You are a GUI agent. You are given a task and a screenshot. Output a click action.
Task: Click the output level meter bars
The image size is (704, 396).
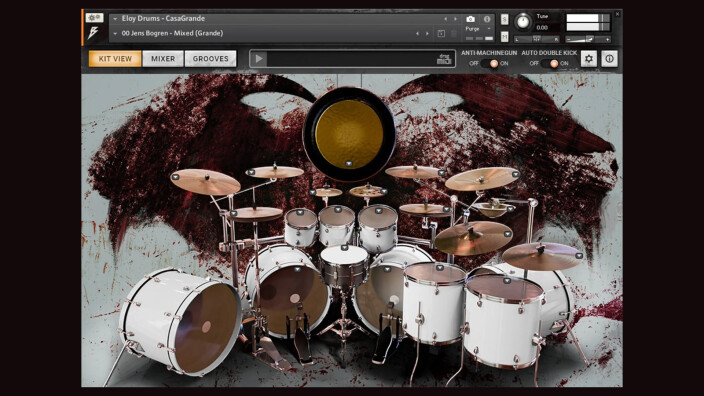[x=588, y=22]
